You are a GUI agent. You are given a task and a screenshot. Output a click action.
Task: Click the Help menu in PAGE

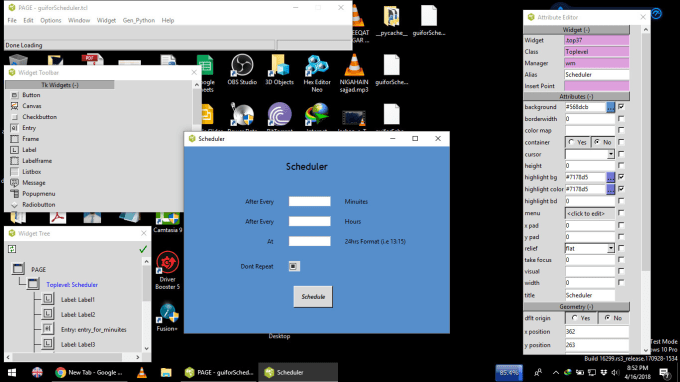tap(168, 20)
